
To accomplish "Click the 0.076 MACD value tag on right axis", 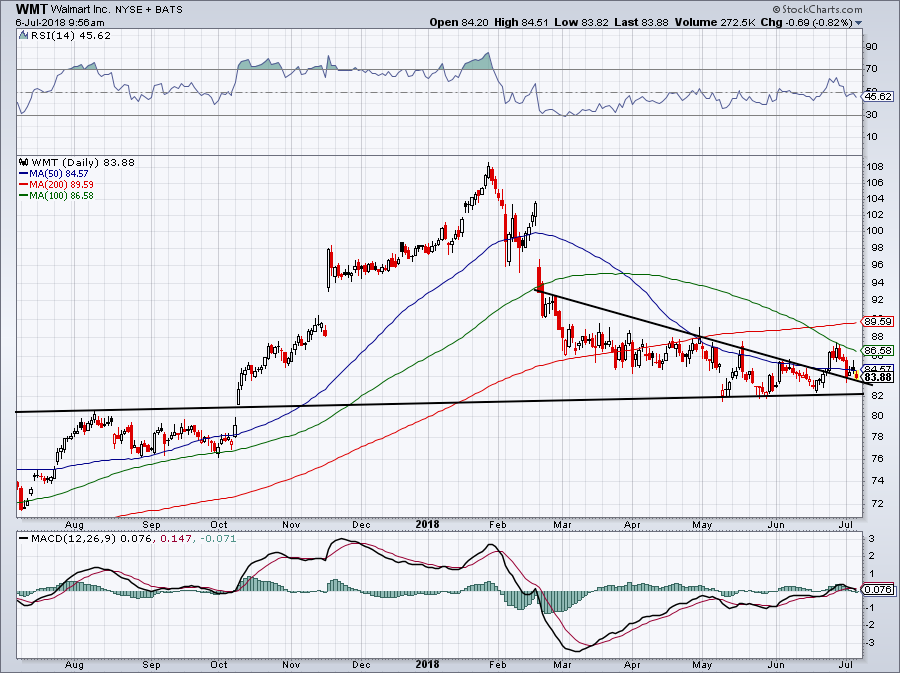I will tap(879, 589).
